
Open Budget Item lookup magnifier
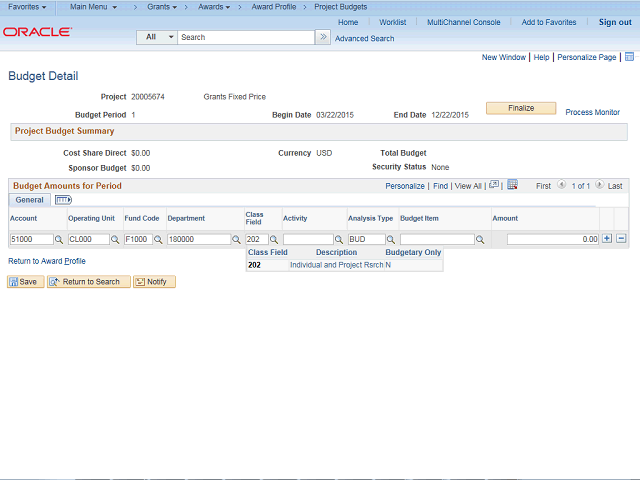[x=480, y=240]
